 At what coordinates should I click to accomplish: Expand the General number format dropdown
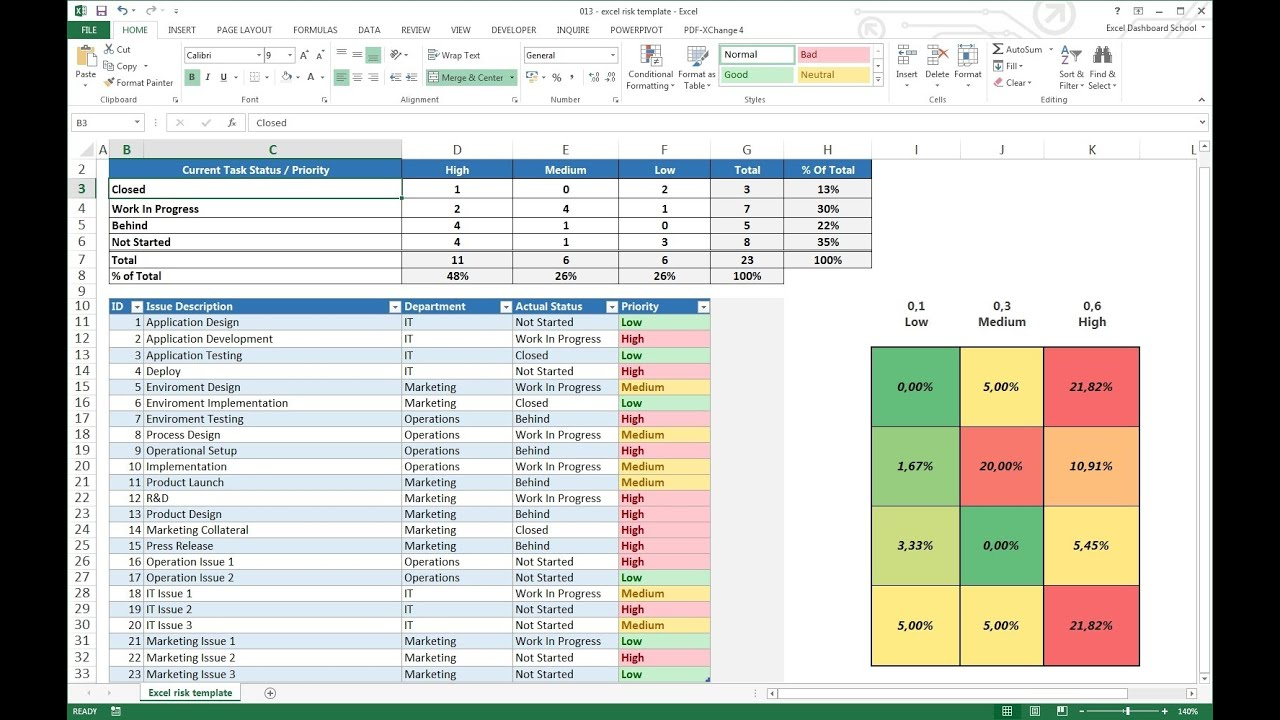(613, 56)
